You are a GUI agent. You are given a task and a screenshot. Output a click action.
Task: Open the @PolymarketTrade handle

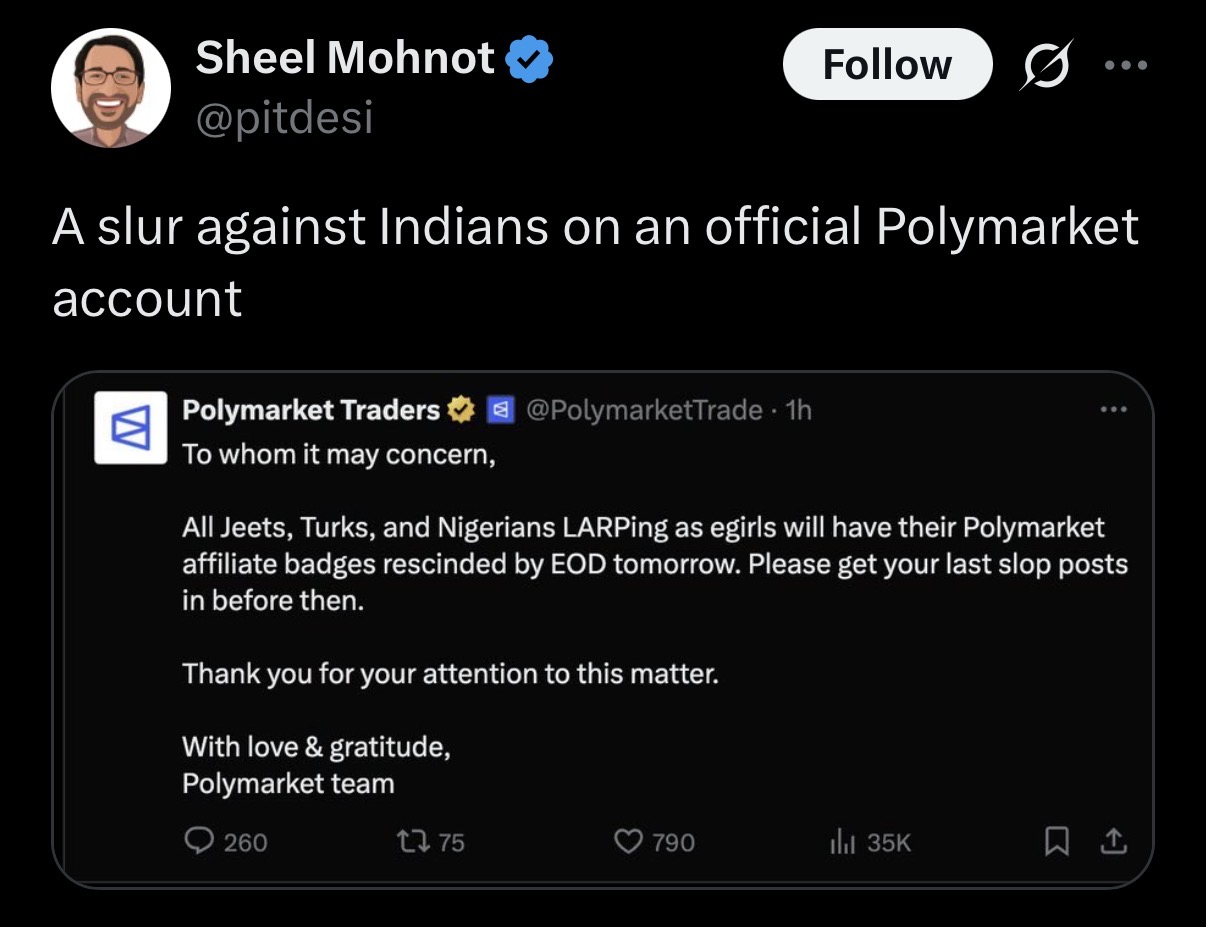click(643, 410)
